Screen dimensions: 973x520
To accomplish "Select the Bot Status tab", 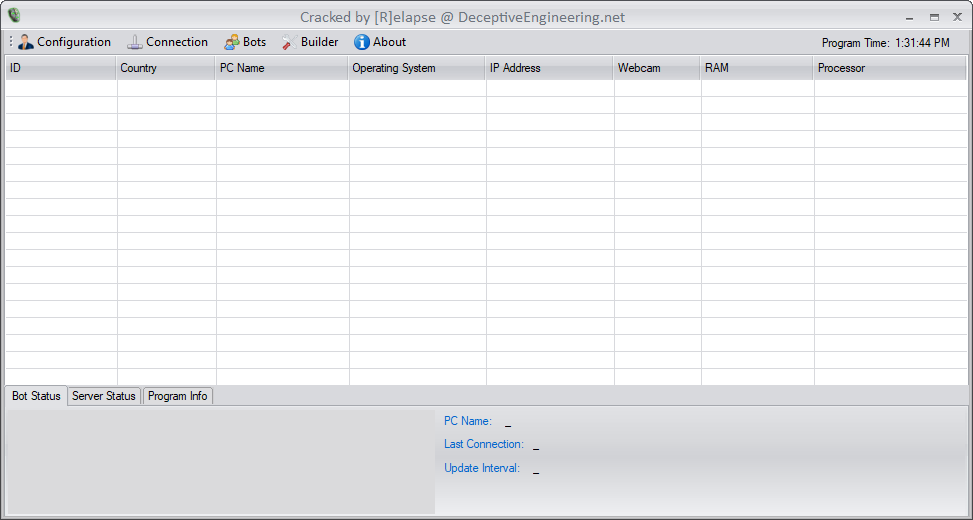I will (x=36, y=396).
